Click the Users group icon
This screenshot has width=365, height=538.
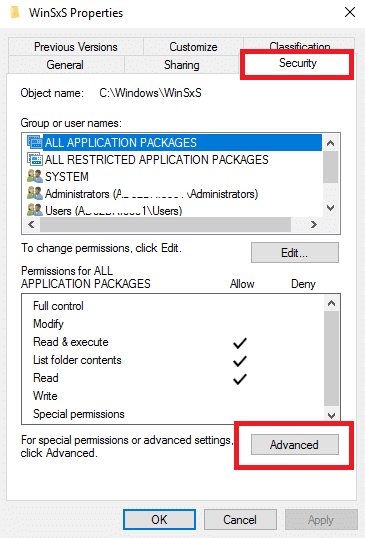[35, 210]
